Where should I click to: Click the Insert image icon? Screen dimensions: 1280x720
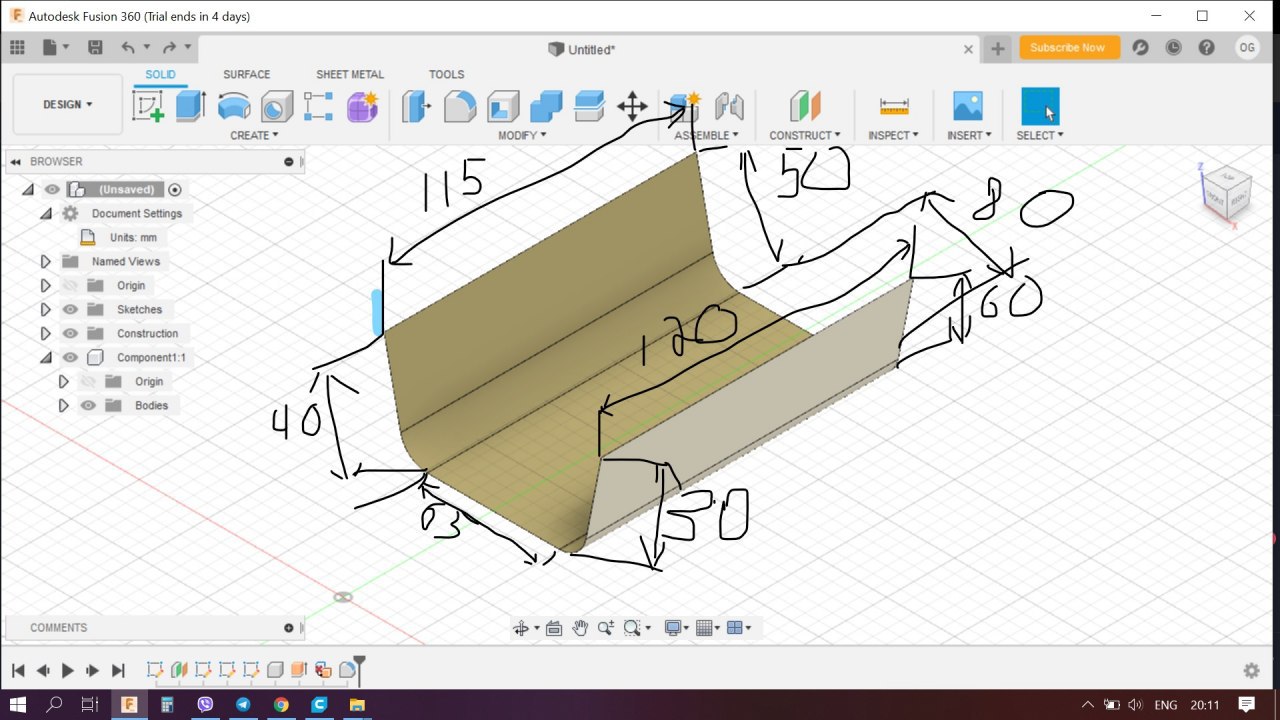coord(968,106)
